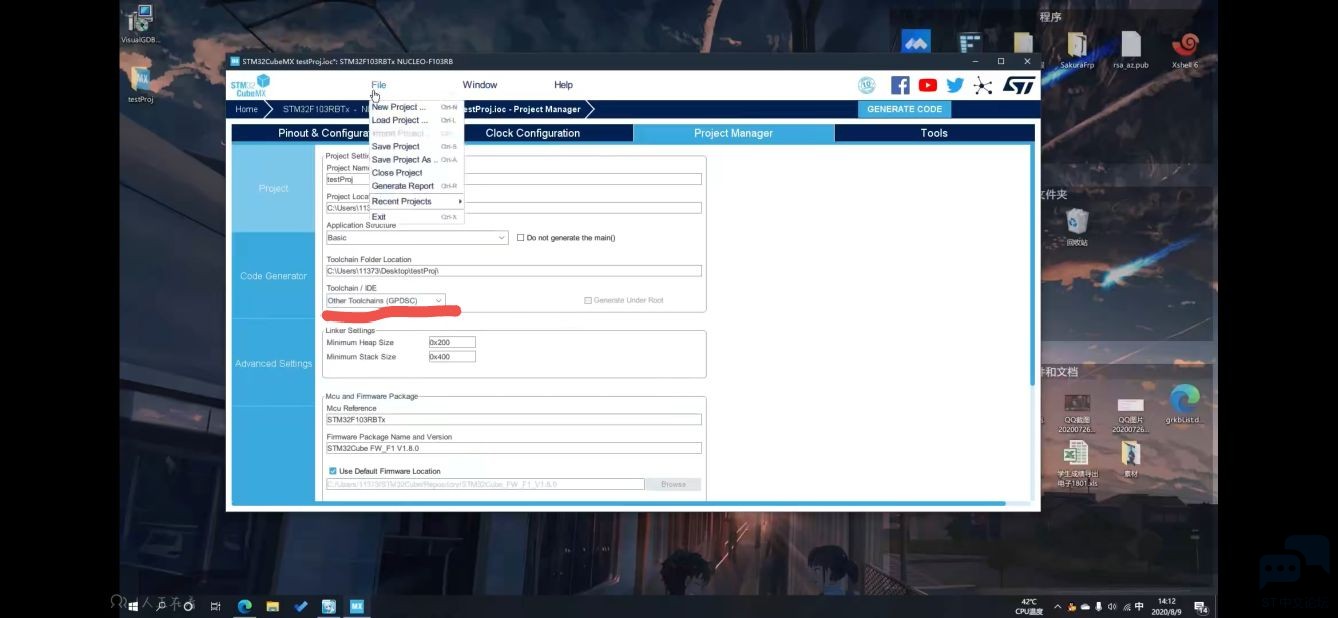The width and height of the screenshot is (1338, 618).
Task: Click the File menu
Action: click(x=378, y=85)
